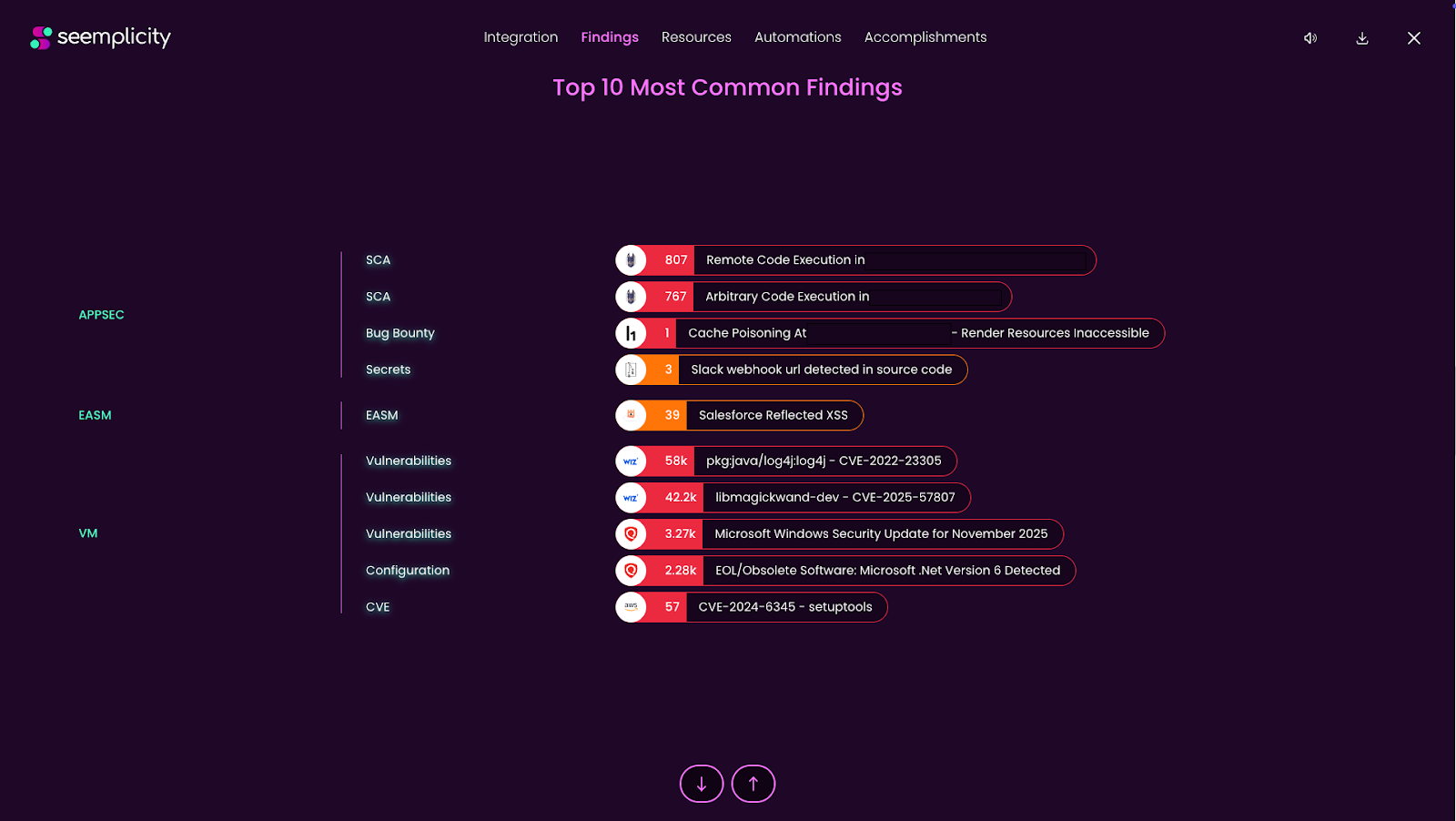Click the AWS icon beside CVE-2024-6345
Image resolution: width=1456 pixels, height=821 pixels.
click(x=631, y=607)
